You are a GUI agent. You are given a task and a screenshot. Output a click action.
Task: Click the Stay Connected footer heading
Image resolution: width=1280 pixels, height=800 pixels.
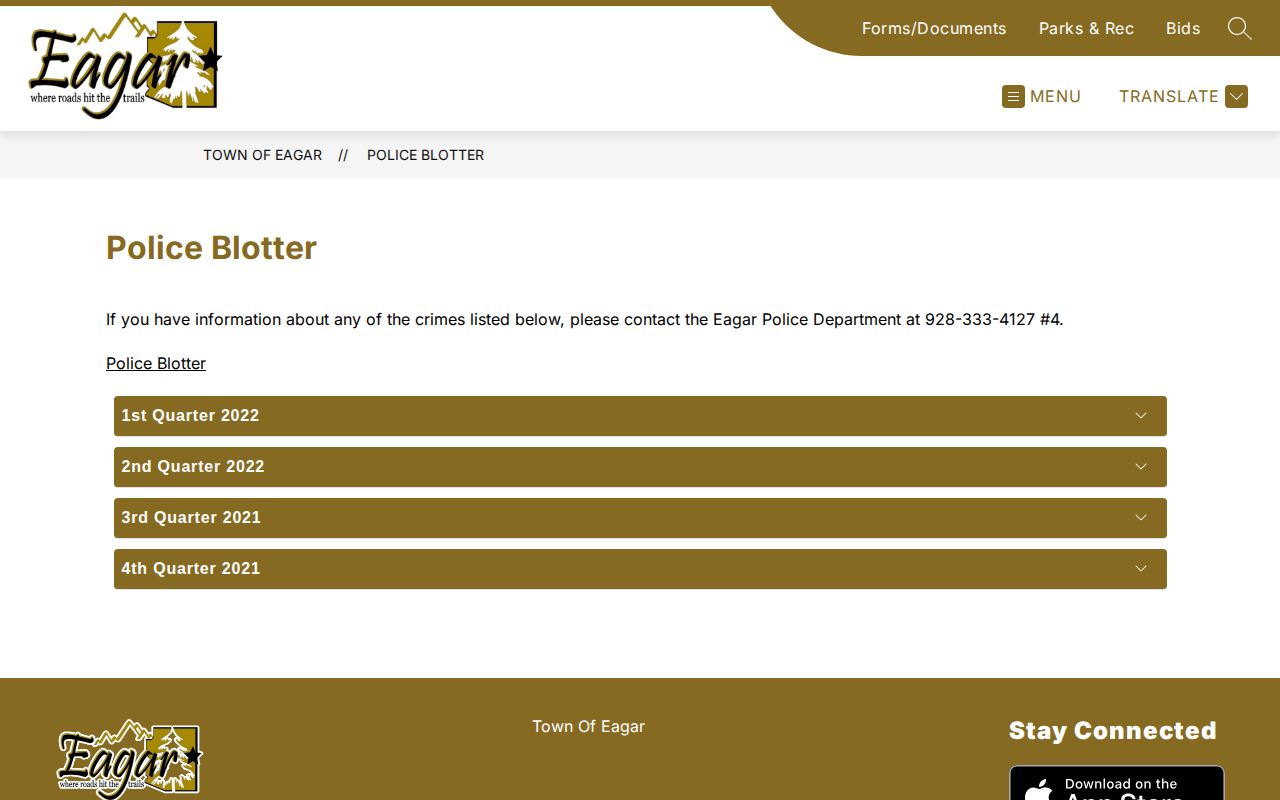[x=1112, y=731]
